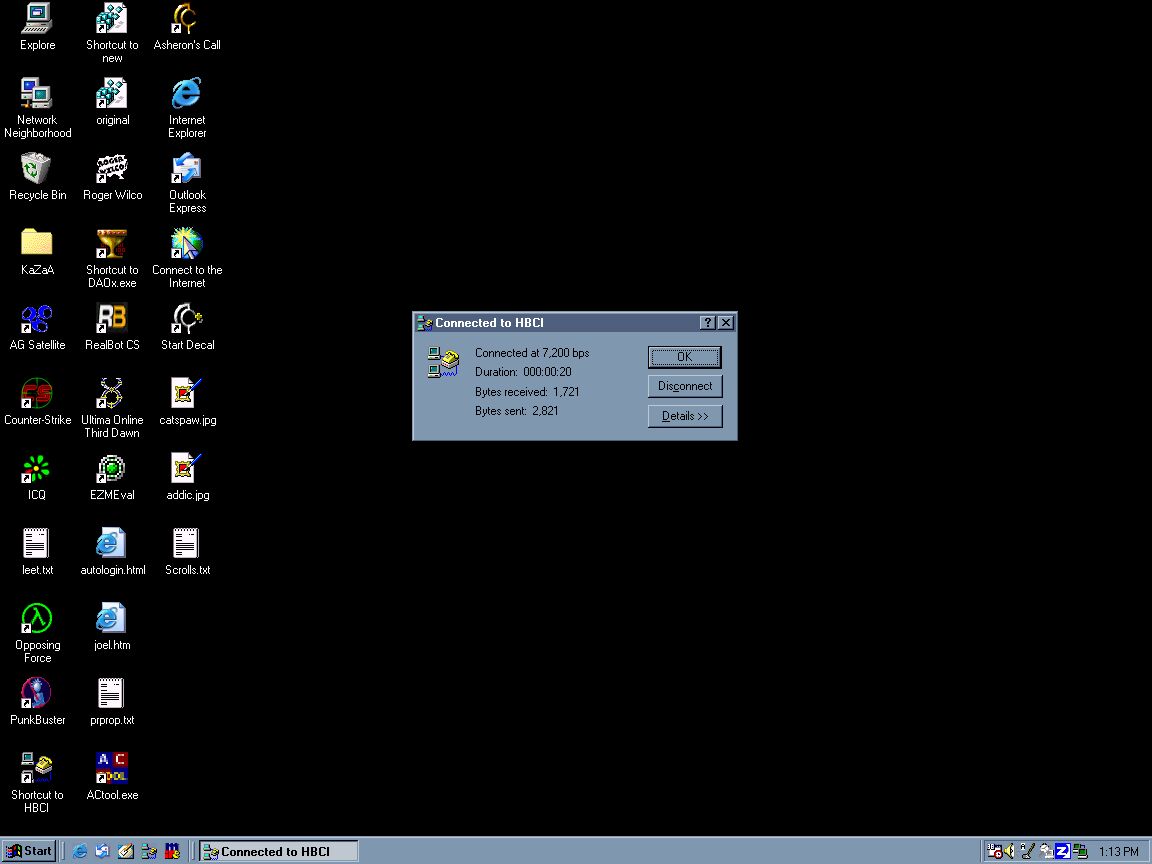Launch Outlook Express from Quick Launch
1152x864 pixels.
point(103,852)
